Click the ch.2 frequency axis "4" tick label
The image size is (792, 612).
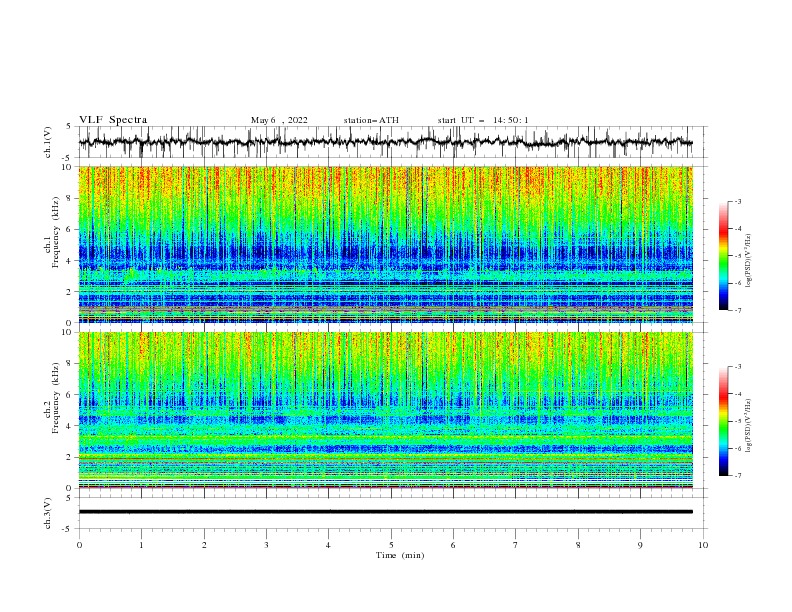pos(70,426)
